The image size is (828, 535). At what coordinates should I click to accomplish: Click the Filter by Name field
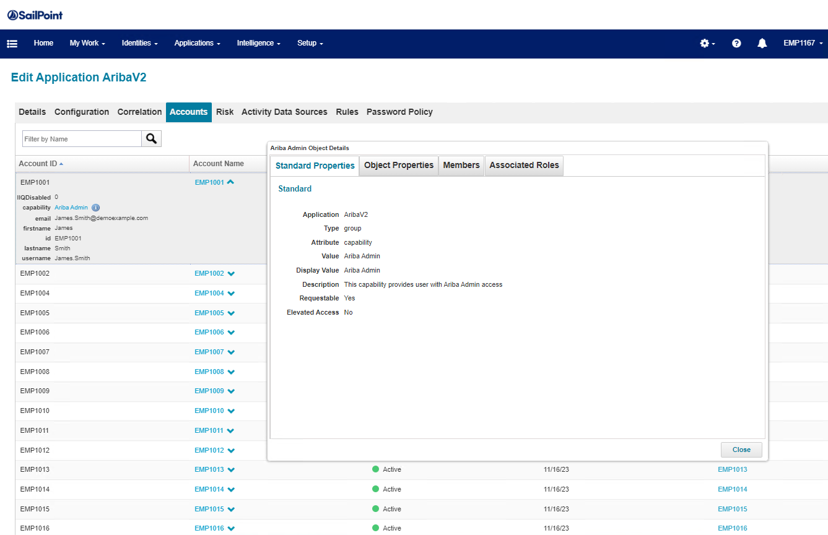[82, 139]
